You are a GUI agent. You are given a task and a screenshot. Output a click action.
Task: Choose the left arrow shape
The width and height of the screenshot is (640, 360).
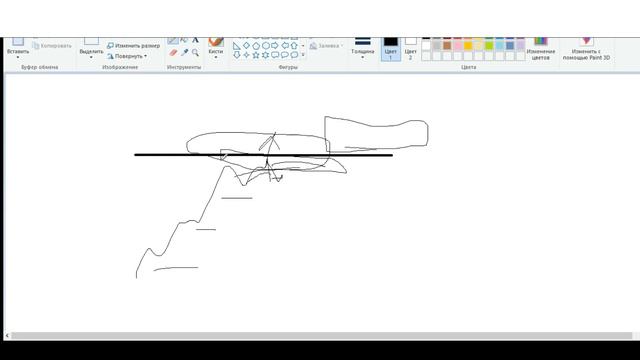pyautogui.click(x=284, y=46)
